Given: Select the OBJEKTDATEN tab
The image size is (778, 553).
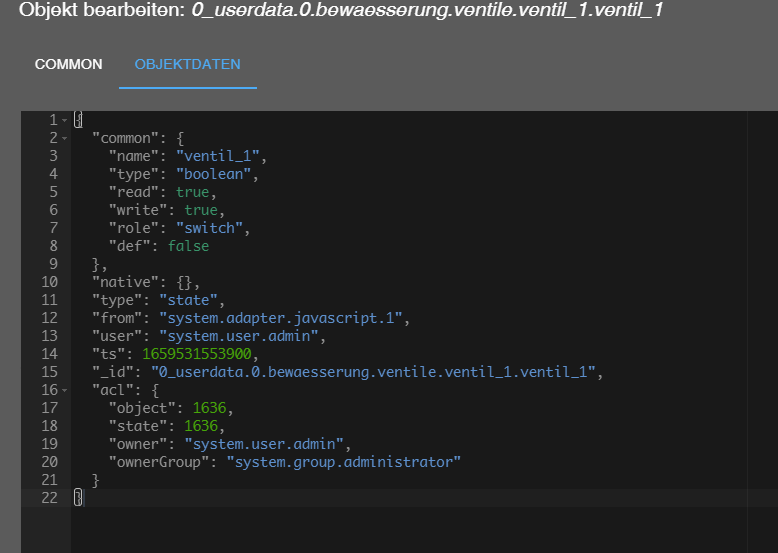Looking at the screenshot, I should [188, 64].
